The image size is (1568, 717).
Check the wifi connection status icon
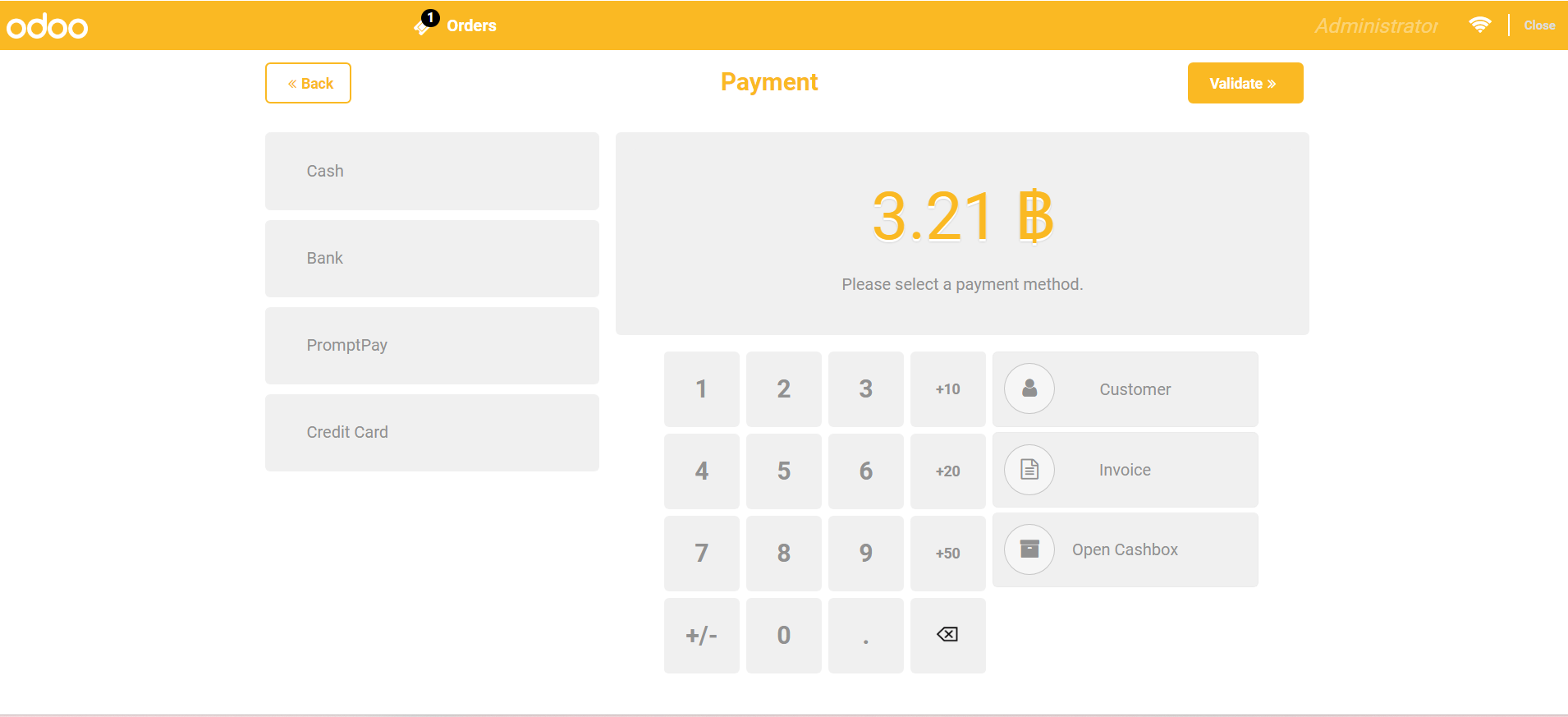tap(1480, 25)
